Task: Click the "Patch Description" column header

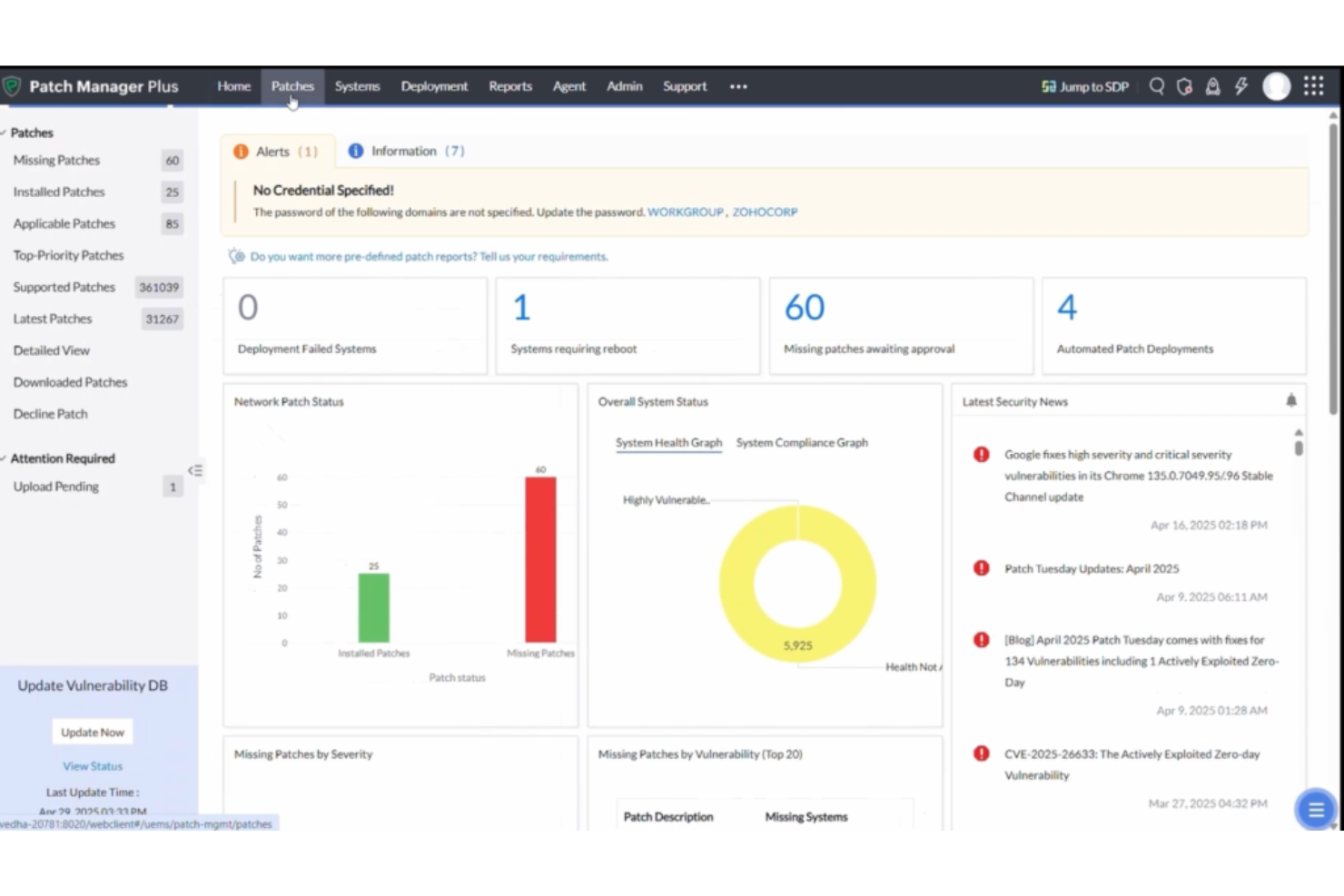Action: 667,817
